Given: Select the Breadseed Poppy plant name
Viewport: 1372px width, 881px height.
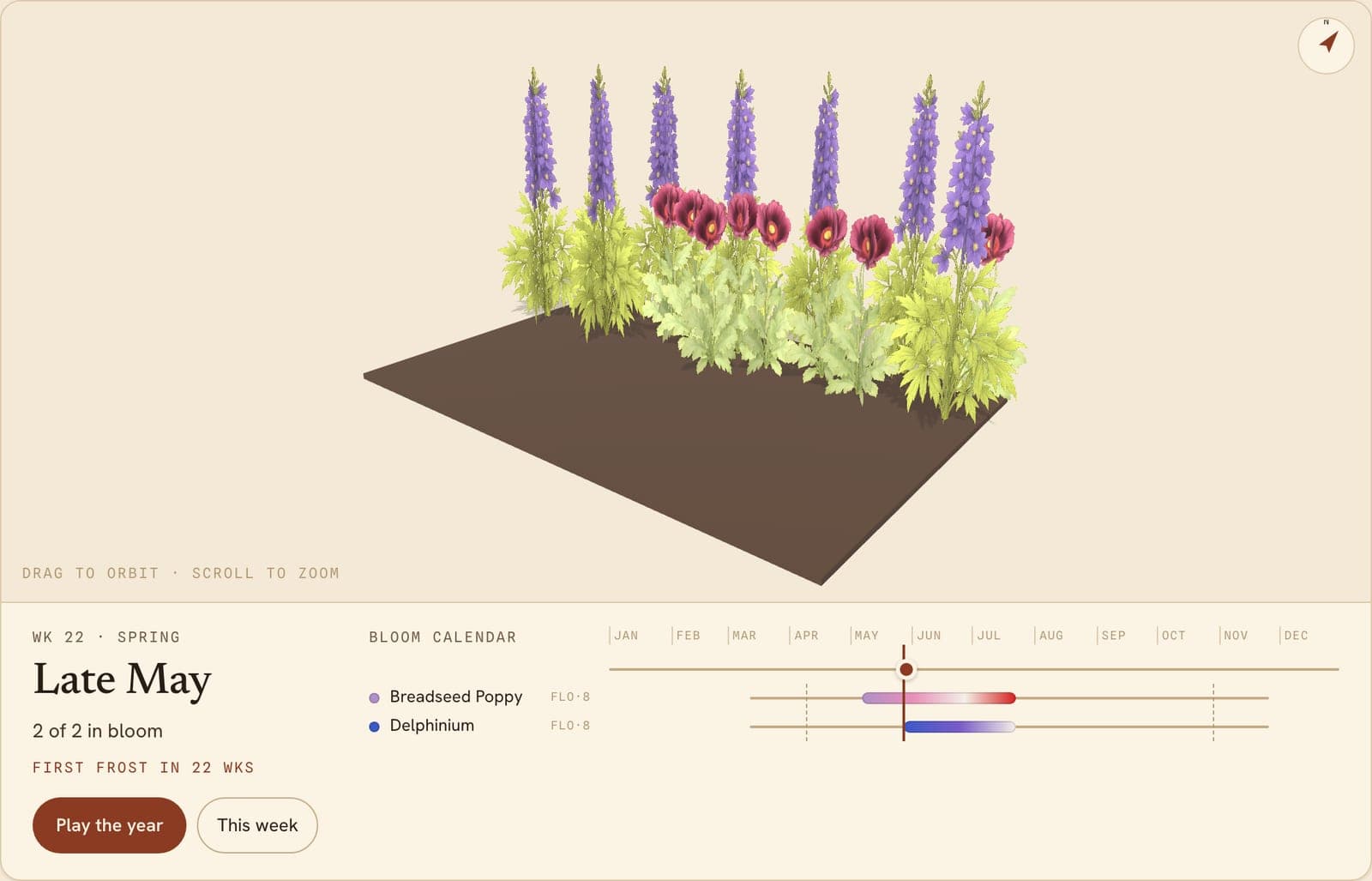Looking at the screenshot, I should tap(455, 697).
